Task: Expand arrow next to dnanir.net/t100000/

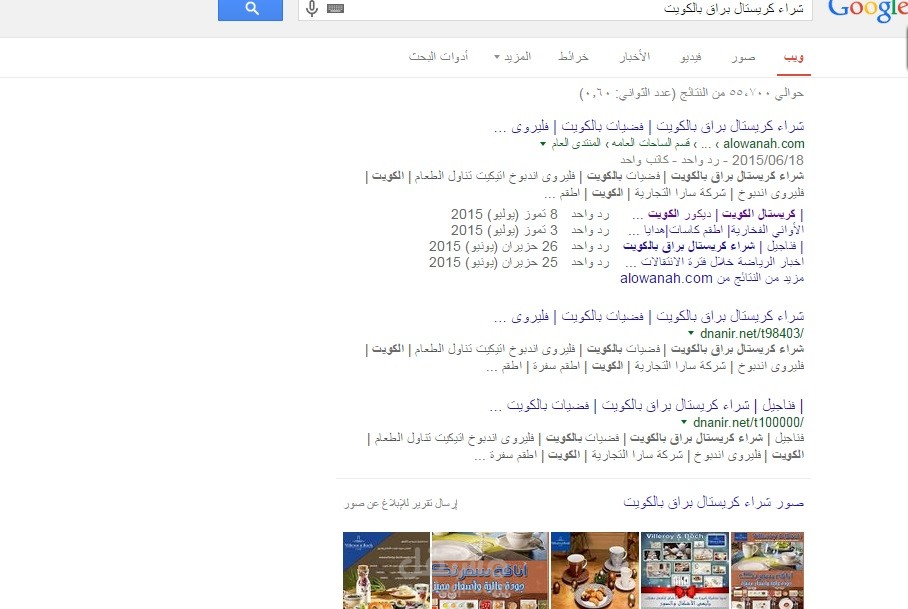Action: 684,423
